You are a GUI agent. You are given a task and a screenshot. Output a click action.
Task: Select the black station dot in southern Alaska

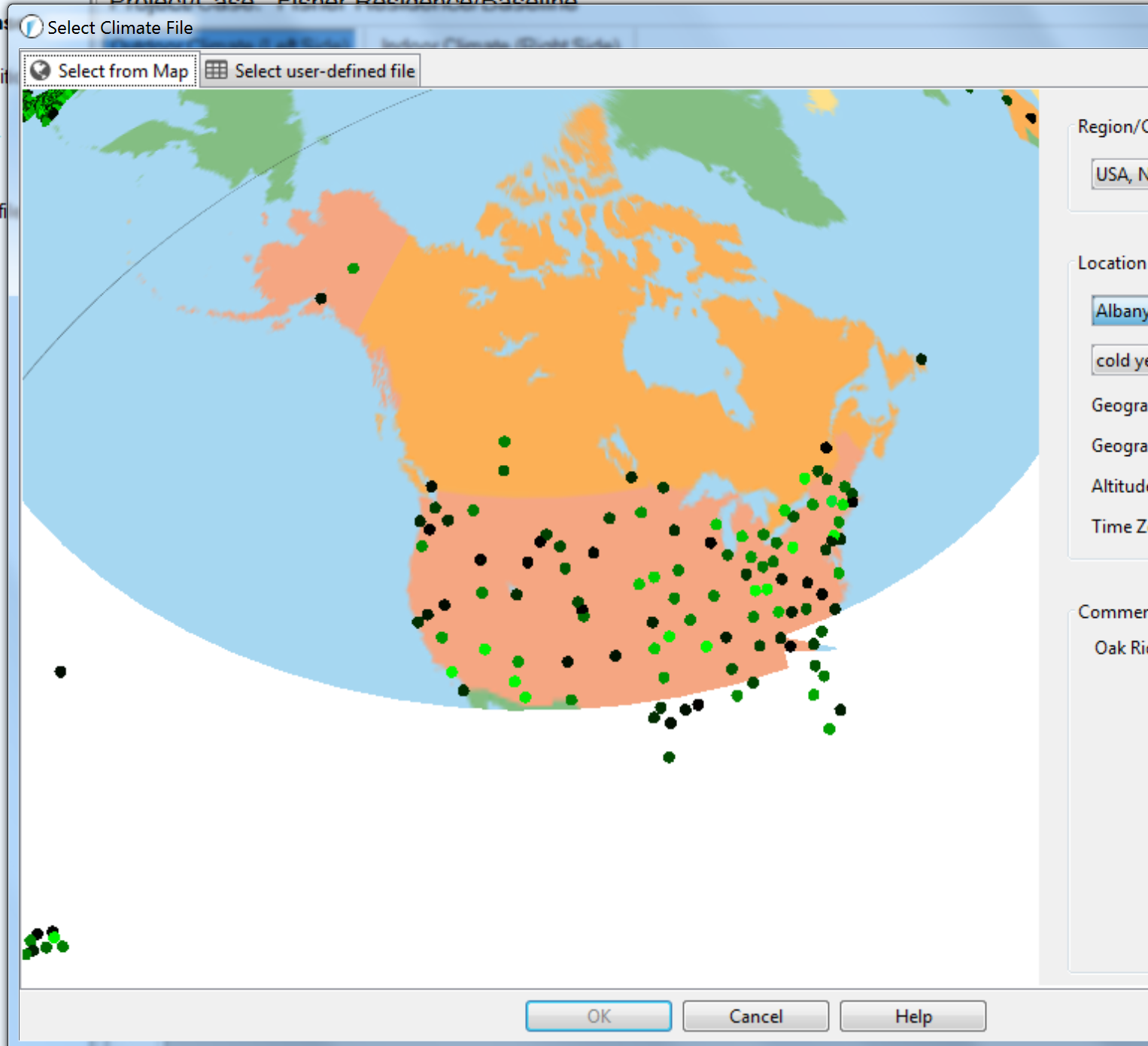[320, 299]
